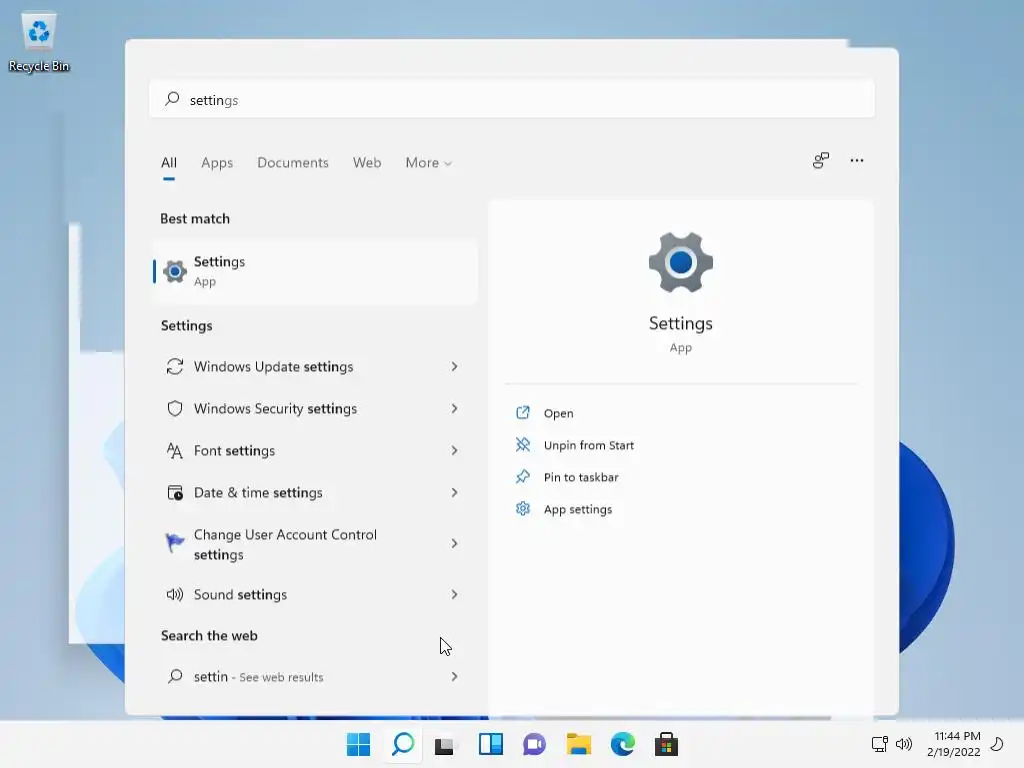Viewport: 1024px width, 768px height.
Task: Click 'settin - See web results' text
Action: pyautogui.click(x=258, y=677)
